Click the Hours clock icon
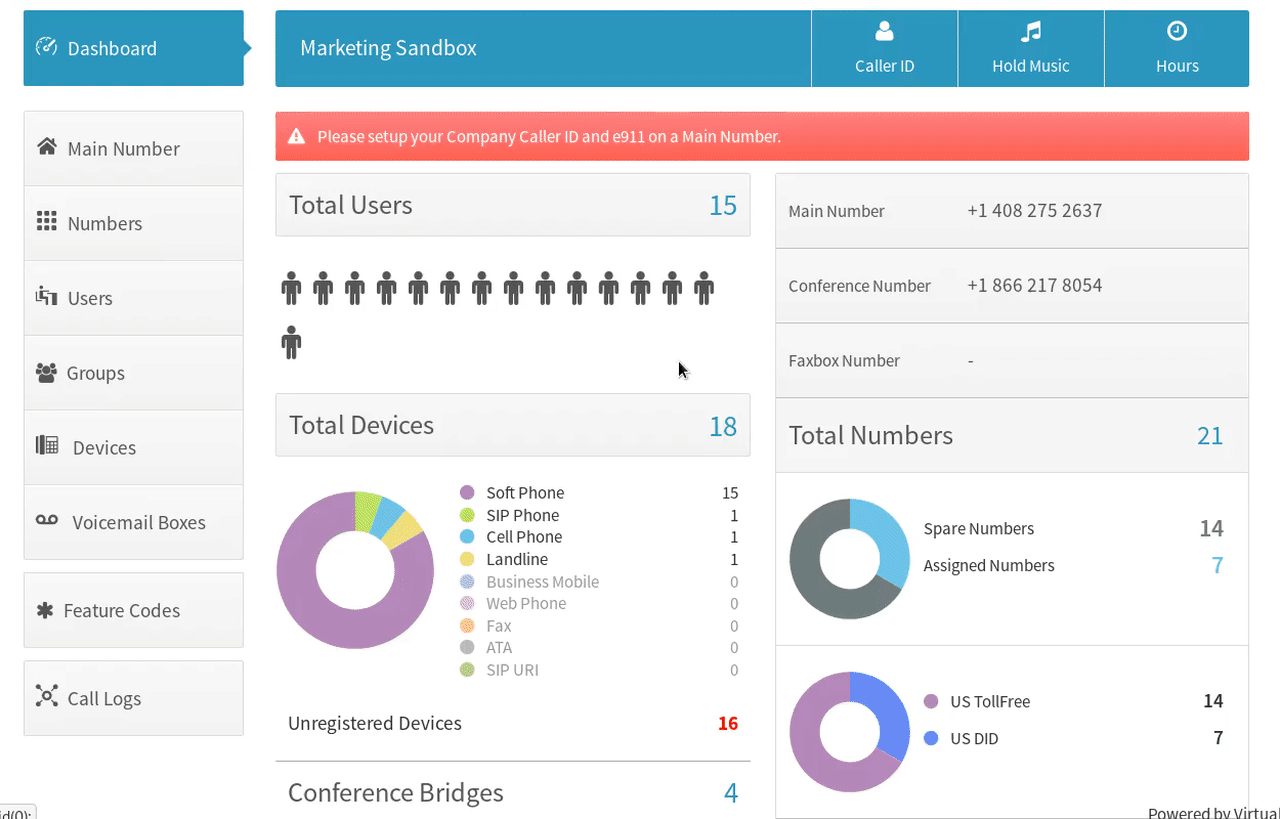This screenshot has width=1280, height=819. 1177,32
